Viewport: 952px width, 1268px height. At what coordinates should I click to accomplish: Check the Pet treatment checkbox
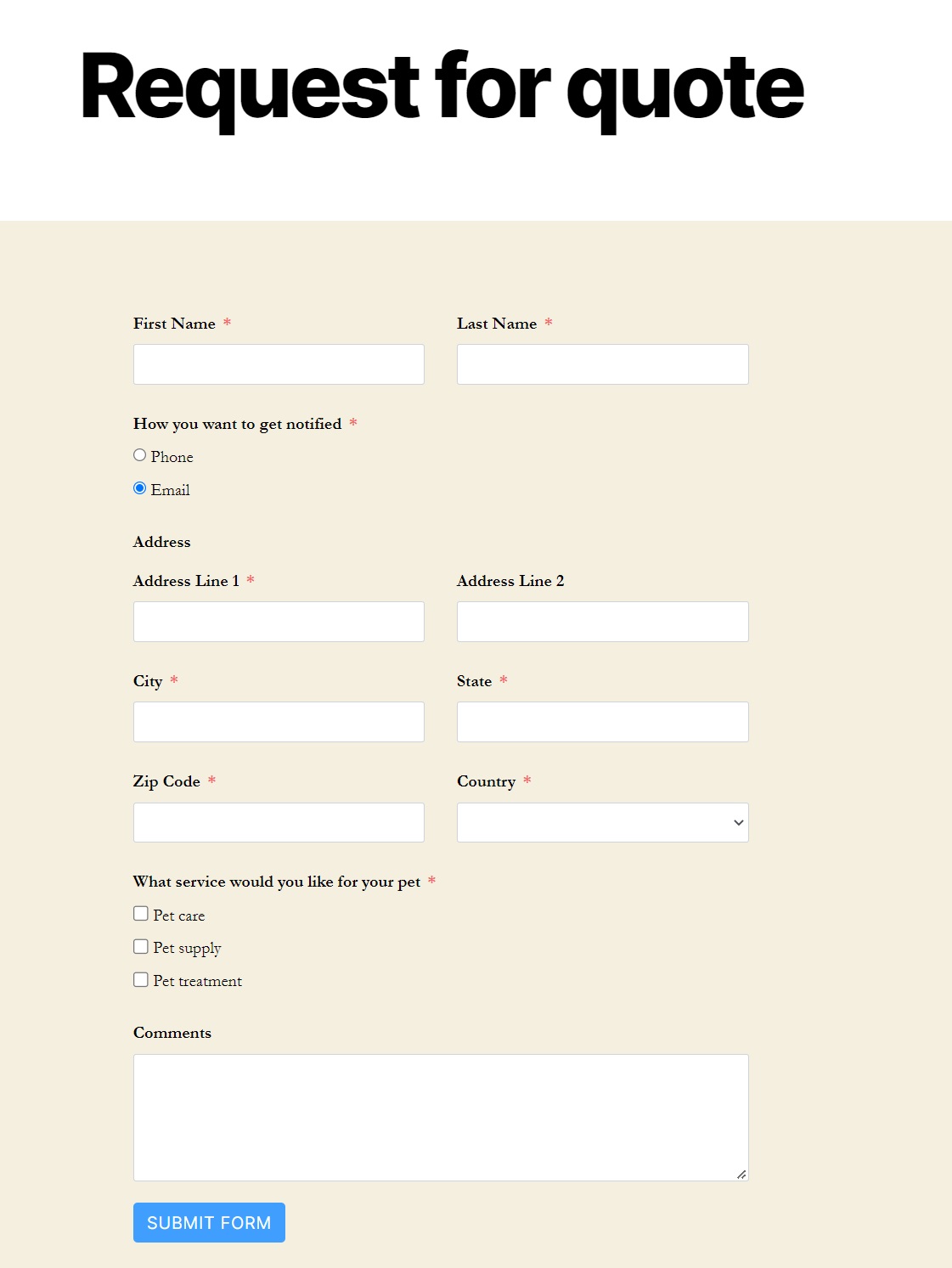click(141, 979)
